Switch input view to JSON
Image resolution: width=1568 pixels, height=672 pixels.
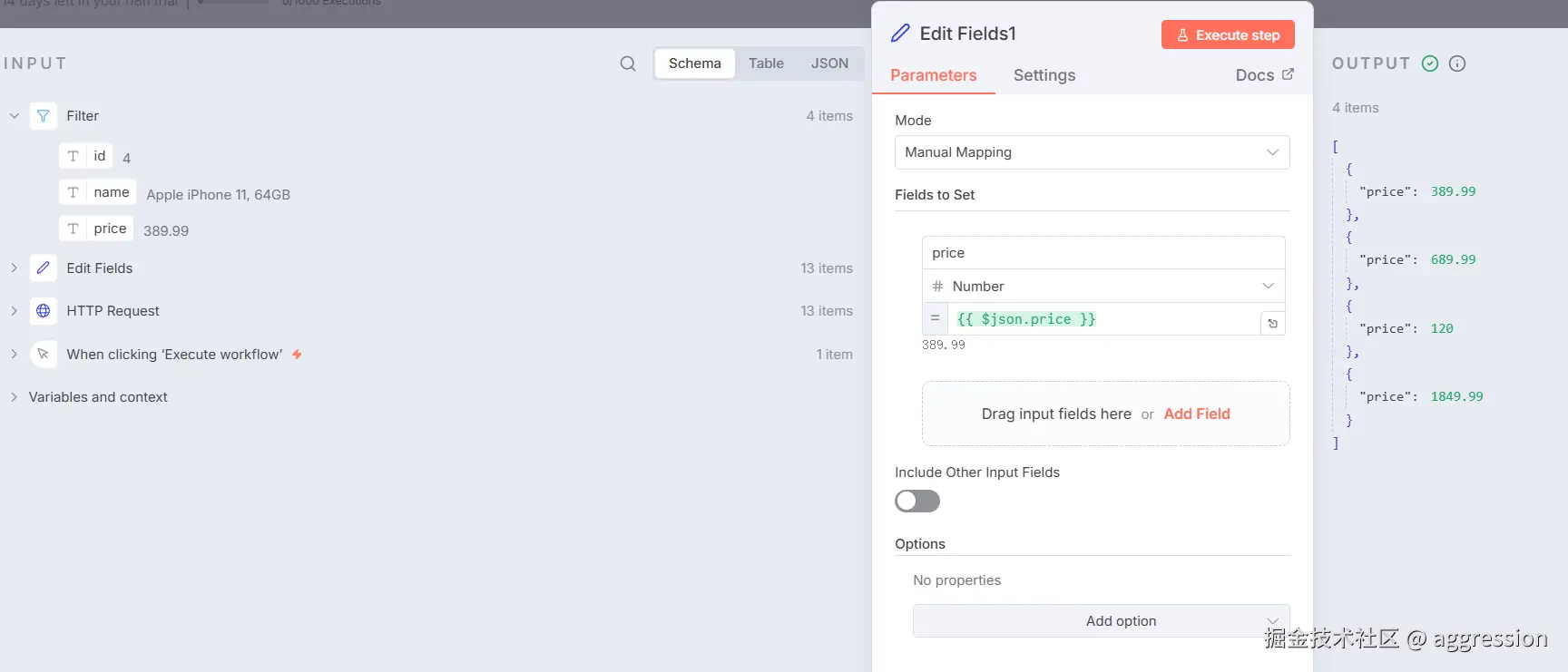[829, 63]
